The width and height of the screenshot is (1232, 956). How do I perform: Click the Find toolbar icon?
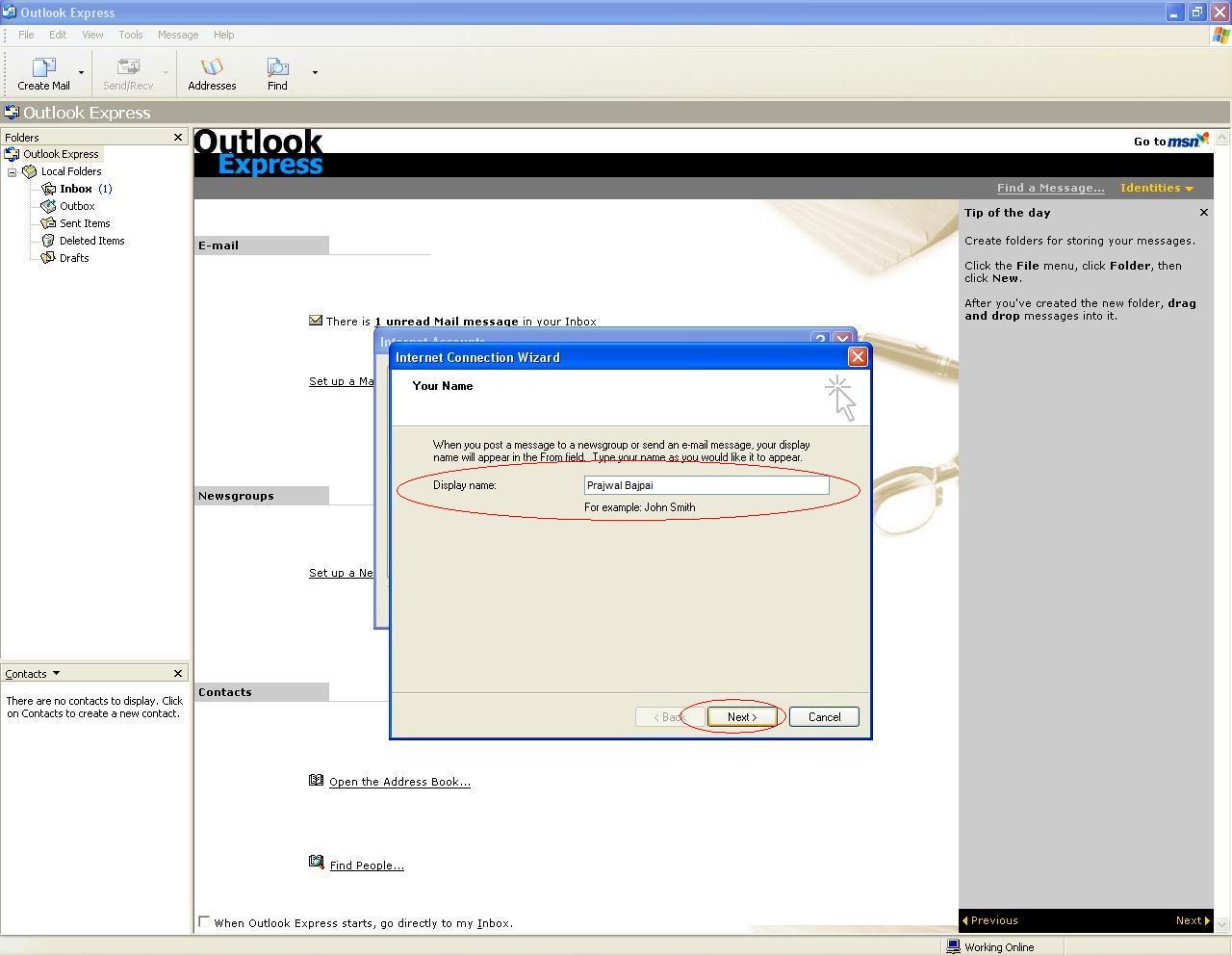[x=277, y=67]
